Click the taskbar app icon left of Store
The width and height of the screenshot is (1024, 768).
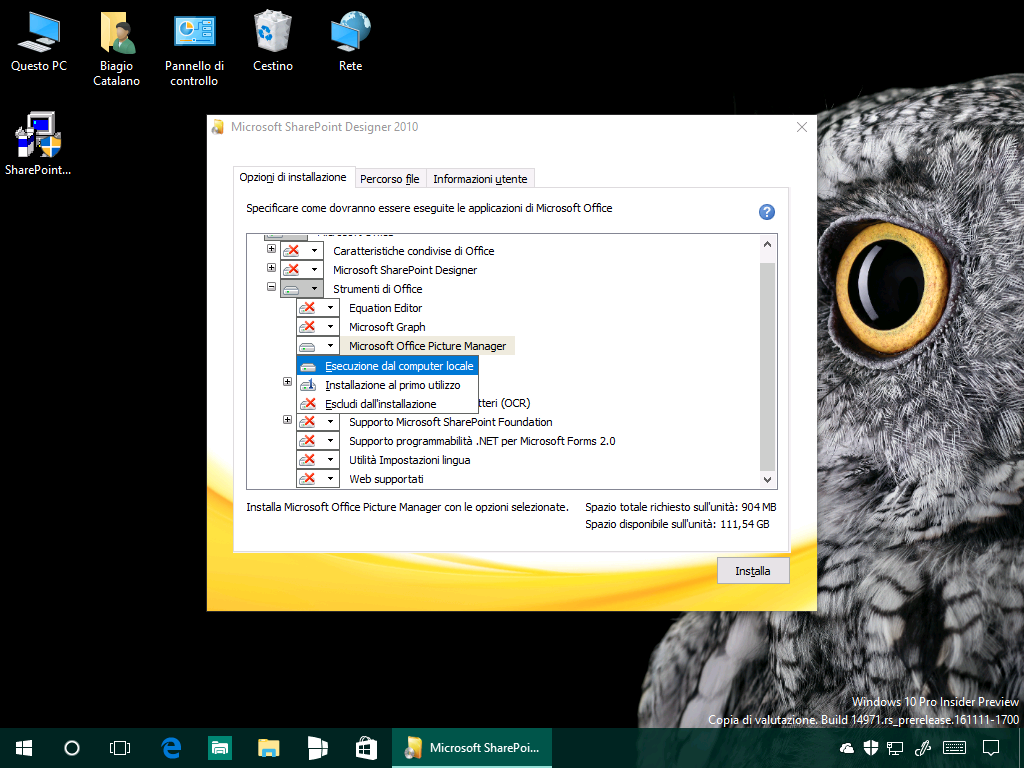point(317,748)
